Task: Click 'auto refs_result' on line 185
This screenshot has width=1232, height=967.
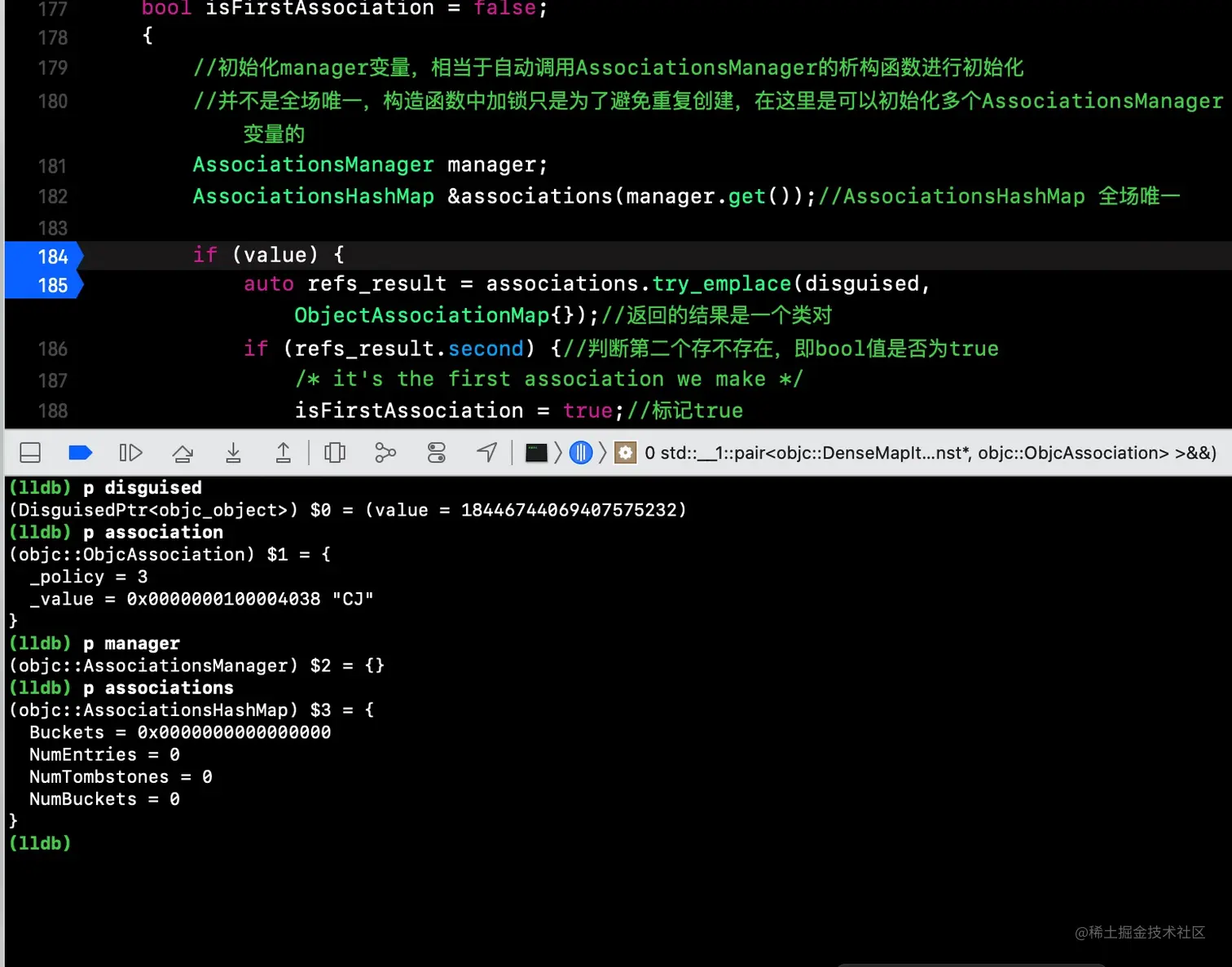Action: [x=345, y=284]
